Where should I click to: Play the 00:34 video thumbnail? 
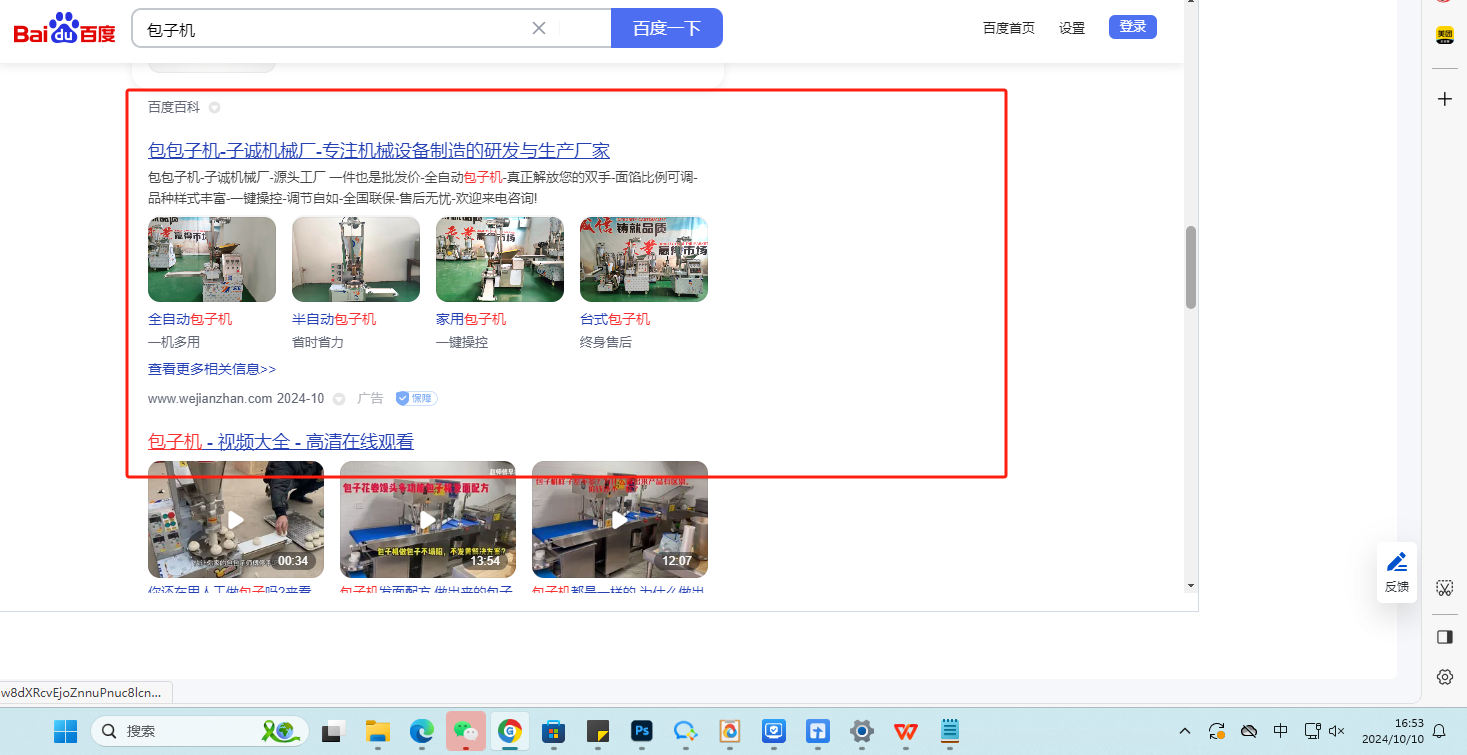(236, 519)
